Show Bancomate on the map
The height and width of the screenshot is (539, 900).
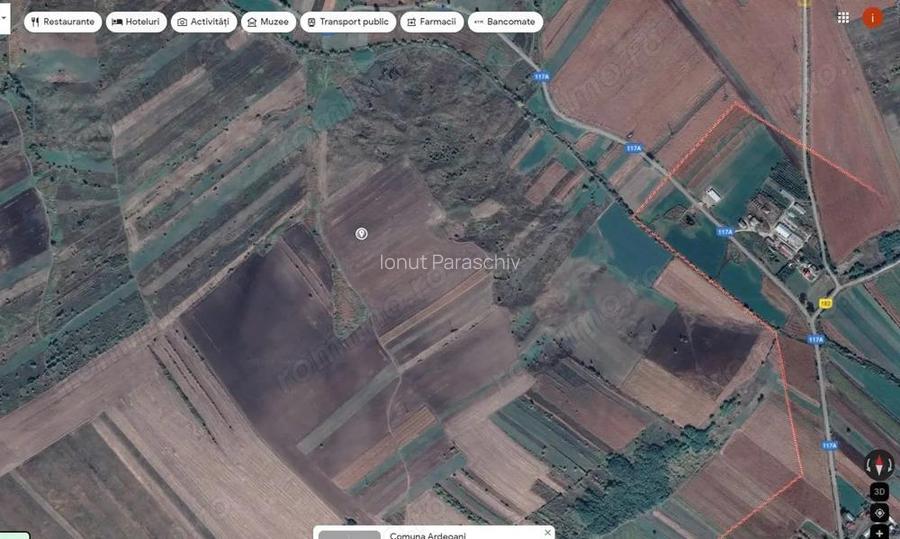click(505, 21)
